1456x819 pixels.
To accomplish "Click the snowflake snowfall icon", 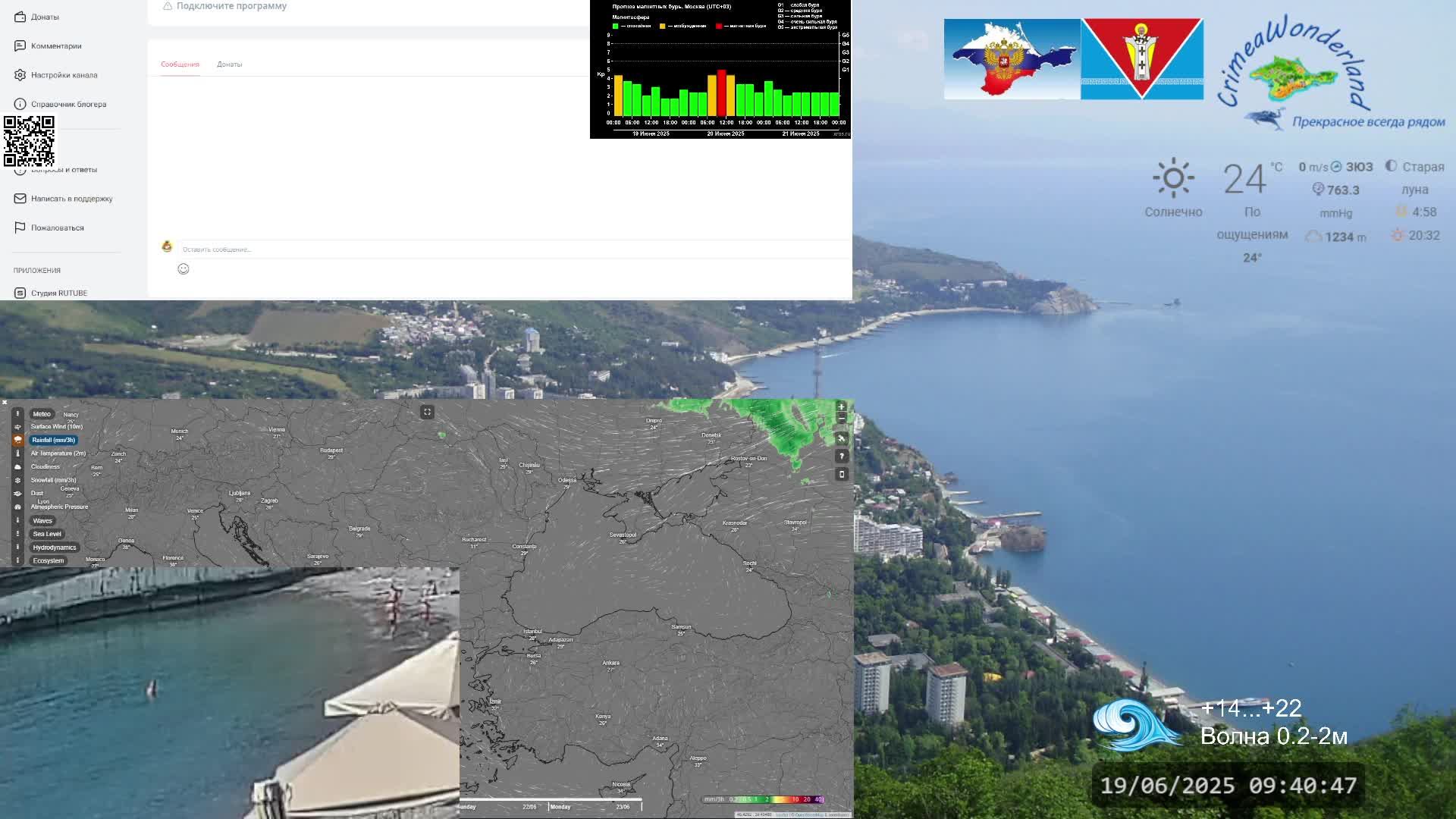I will coord(17,480).
